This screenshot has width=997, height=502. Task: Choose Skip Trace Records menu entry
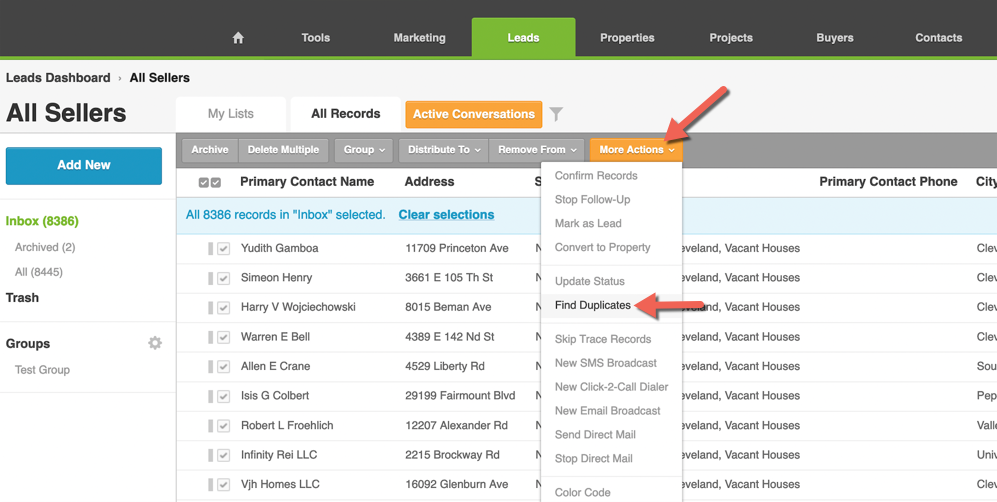603,339
